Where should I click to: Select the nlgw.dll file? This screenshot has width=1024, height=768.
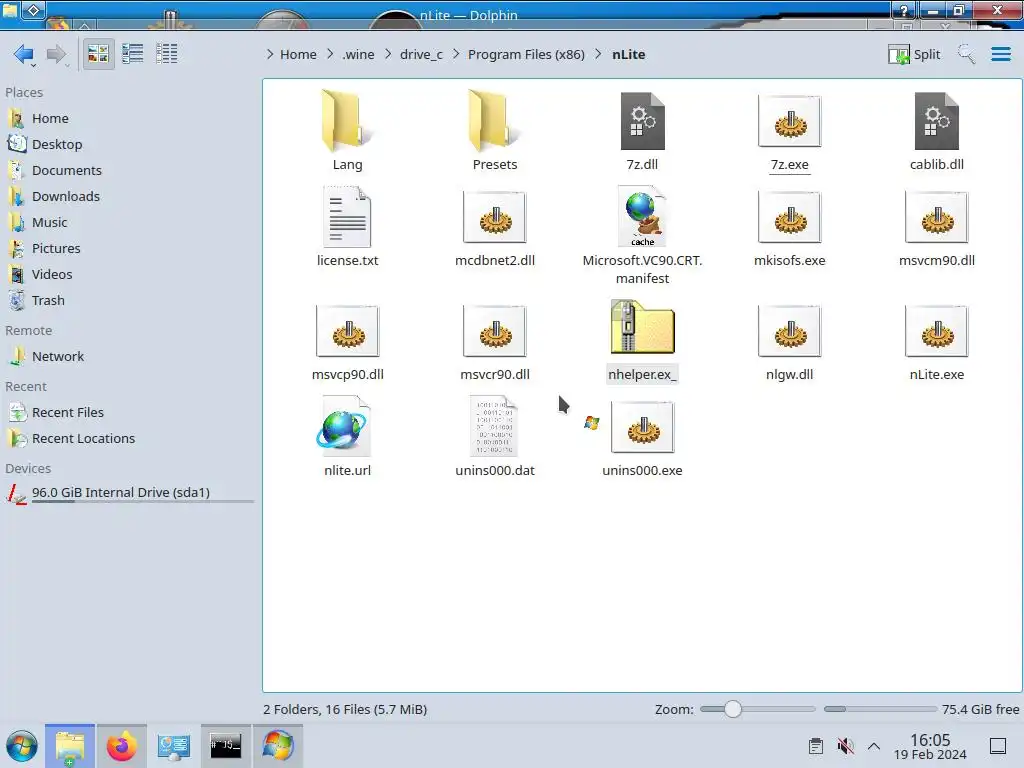click(x=790, y=341)
